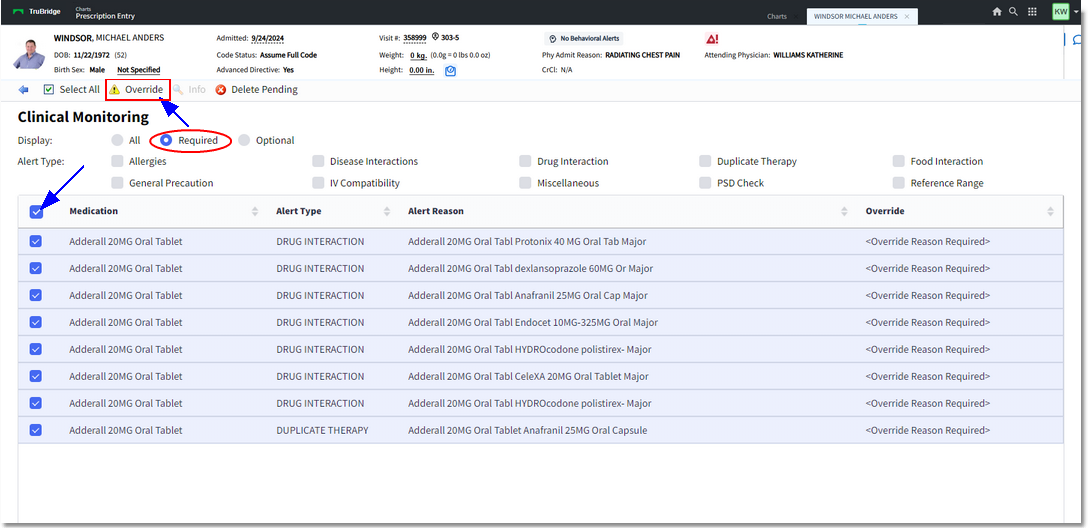The width and height of the screenshot is (1088, 530).
Task: Enable the Reference Range checkbox
Action: (x=899, y=183)
